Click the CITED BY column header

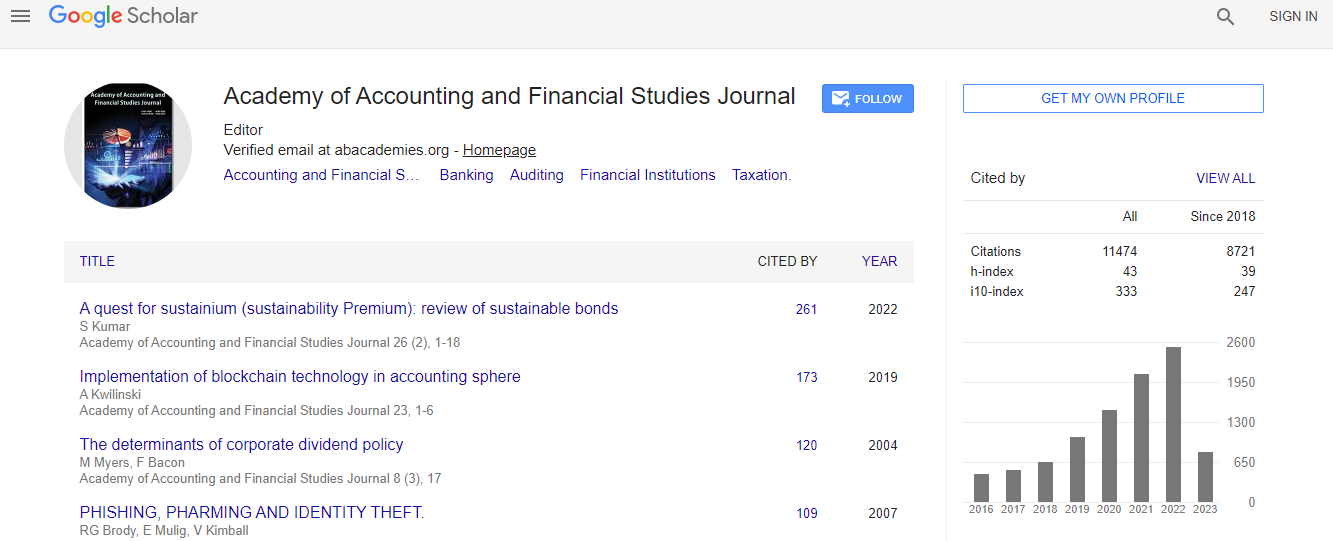pos(788,261)
